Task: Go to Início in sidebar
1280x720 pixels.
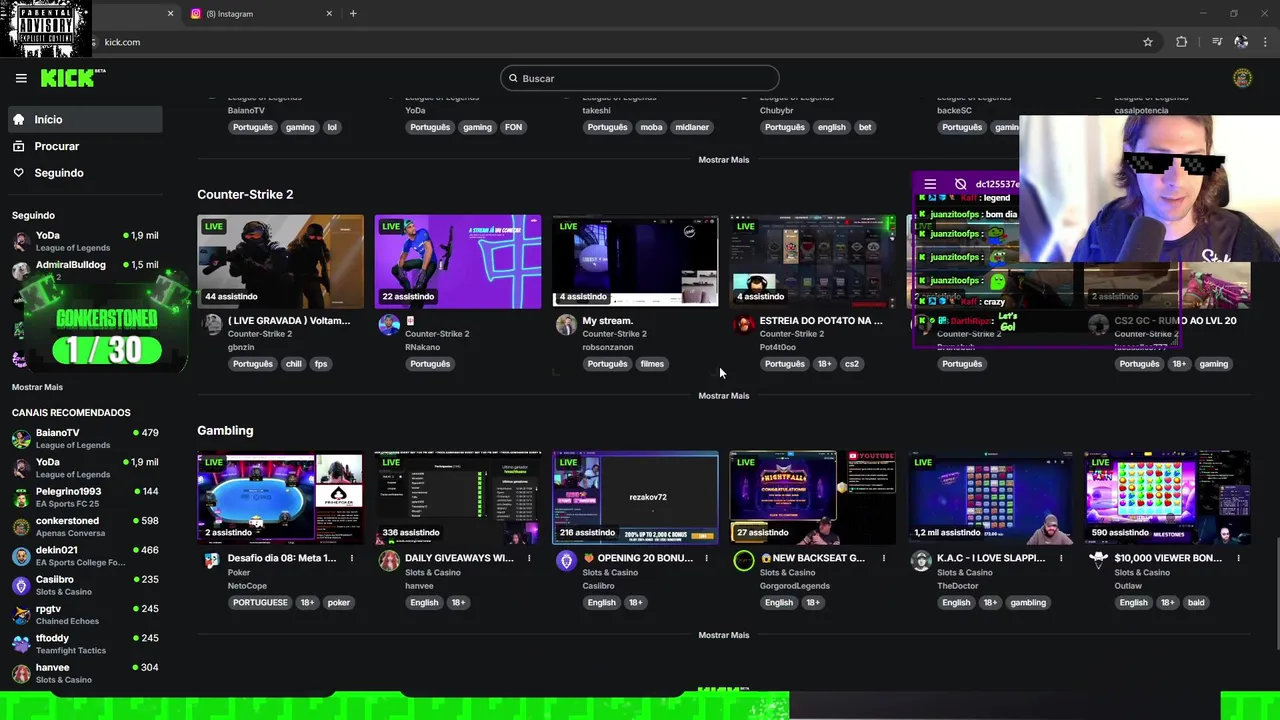Action: point(85,119)
